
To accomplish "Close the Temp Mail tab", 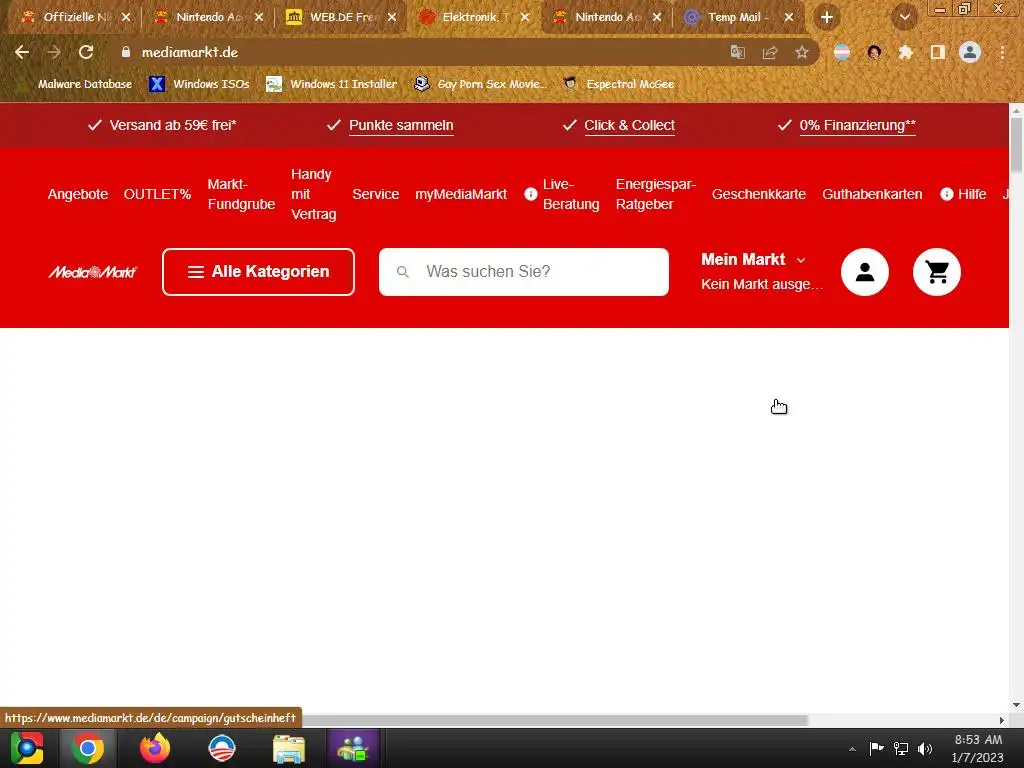I will point(789,18).
